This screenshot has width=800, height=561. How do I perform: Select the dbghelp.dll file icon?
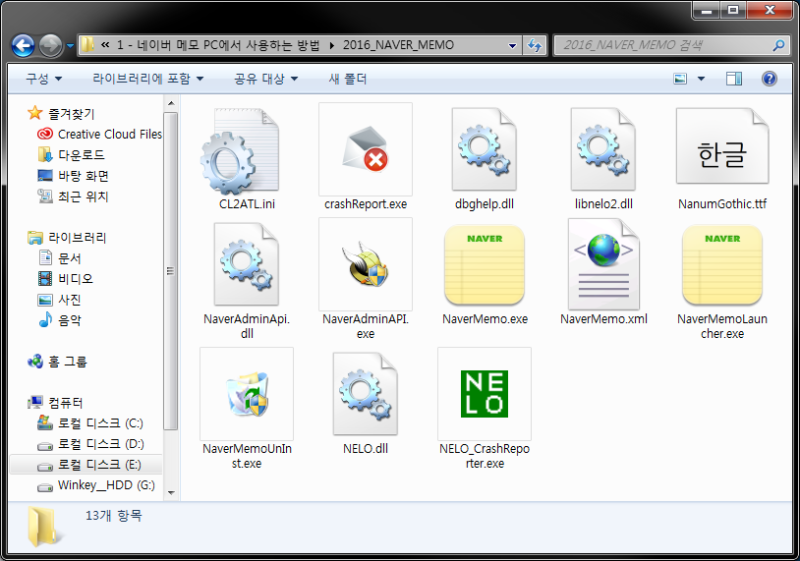click(484, 149)
